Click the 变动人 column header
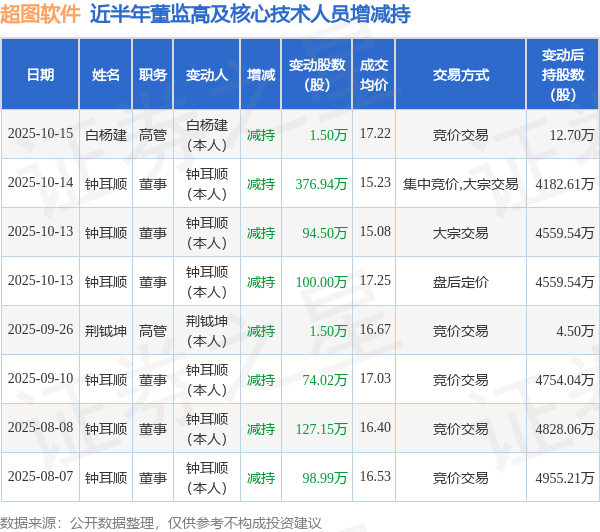 (x=207, y=75)
